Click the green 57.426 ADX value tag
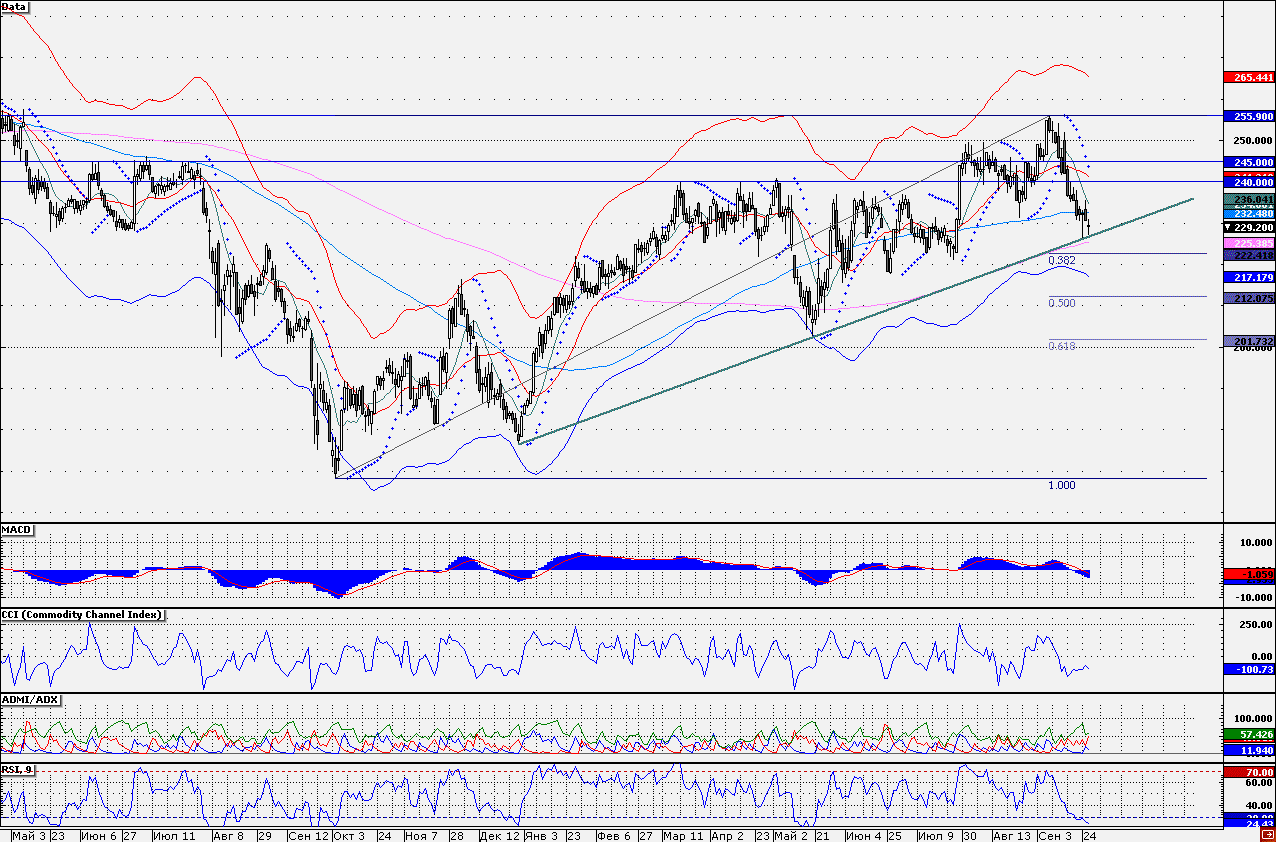Image resolution: width=1276 pixels, height=842 pixels. click(x=1249, y=734)
